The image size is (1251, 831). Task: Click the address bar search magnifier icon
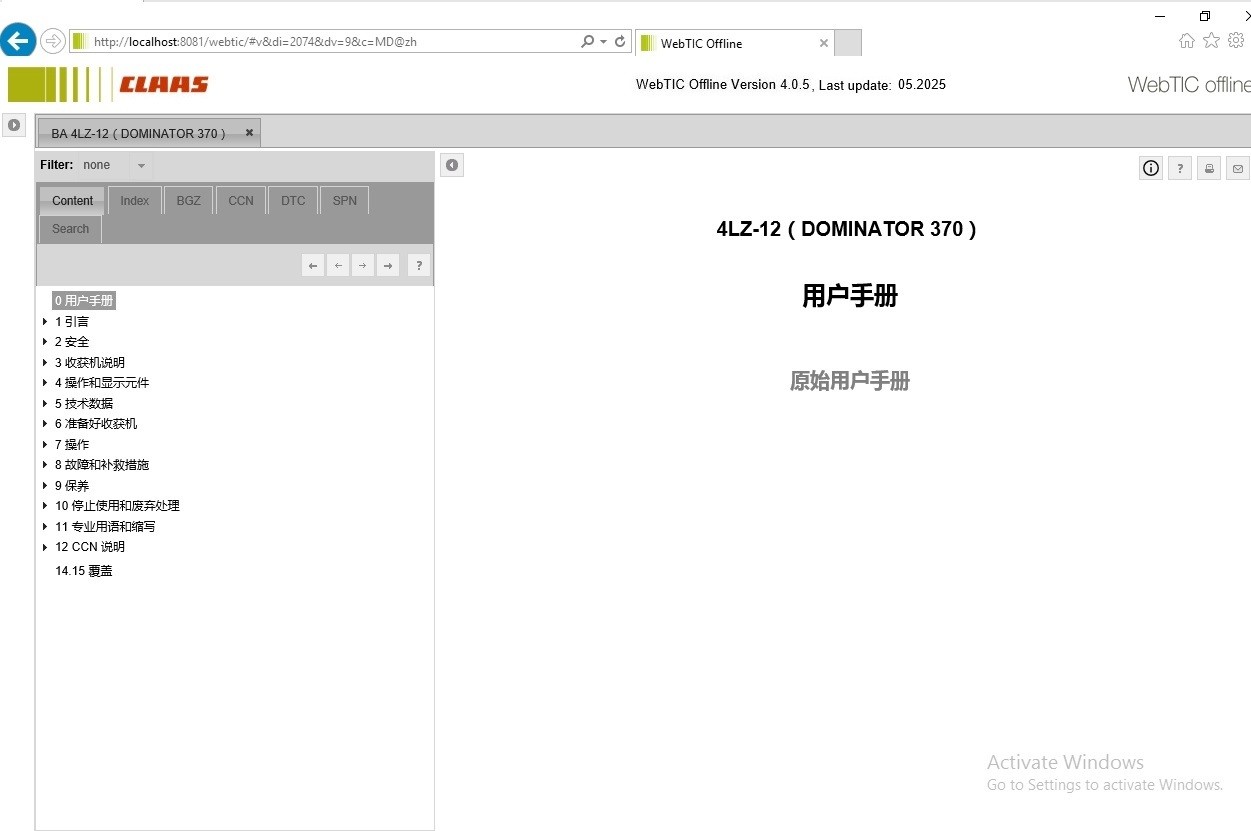point(588,41)
